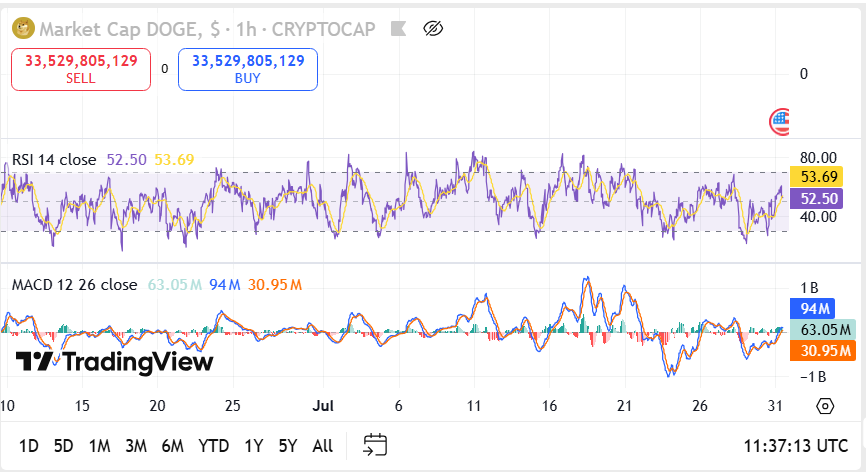Click the US flag event icon
Image resolution: width=866 pixels, height=472 pixels.
coord(780,122)
